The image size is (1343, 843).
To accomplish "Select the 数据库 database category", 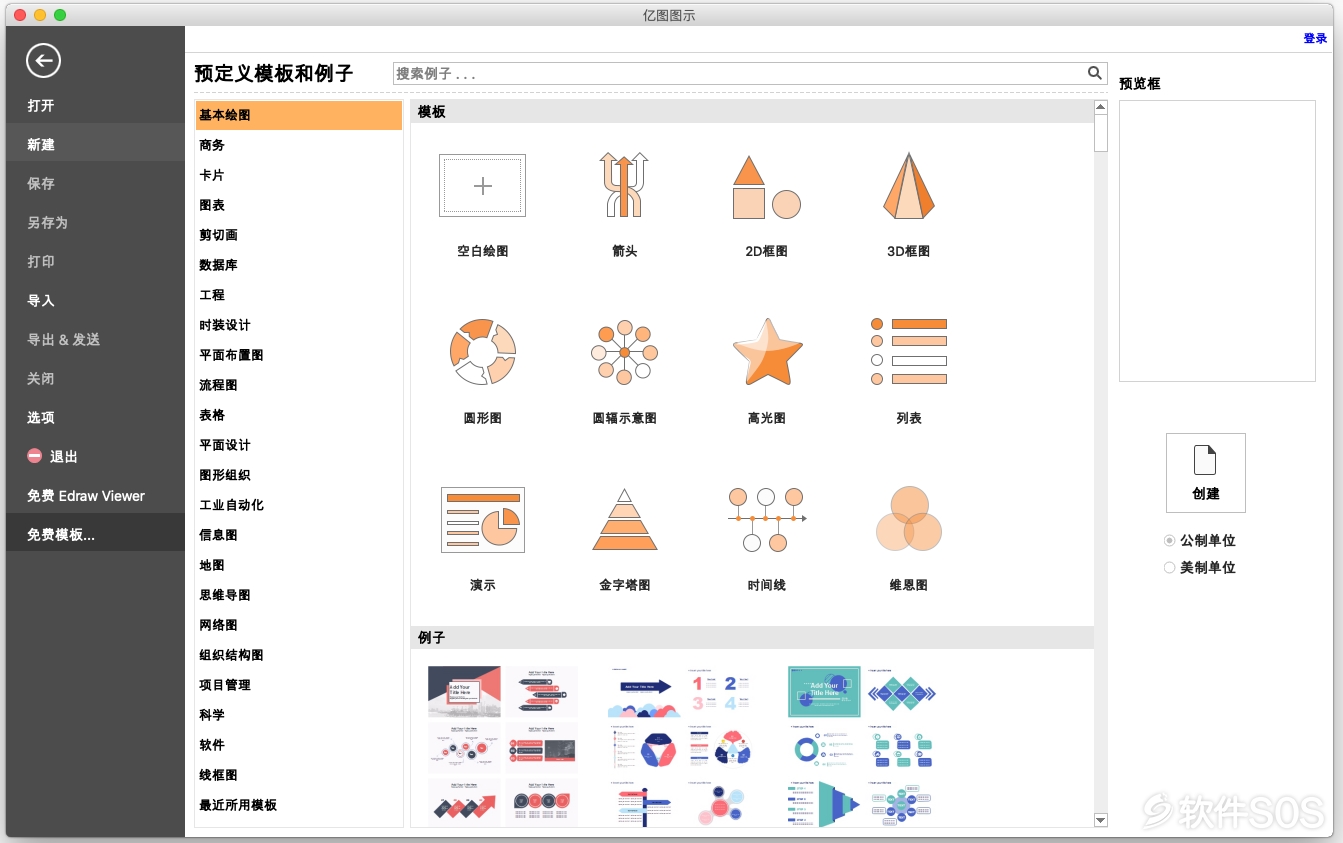I will pos(299,265).
